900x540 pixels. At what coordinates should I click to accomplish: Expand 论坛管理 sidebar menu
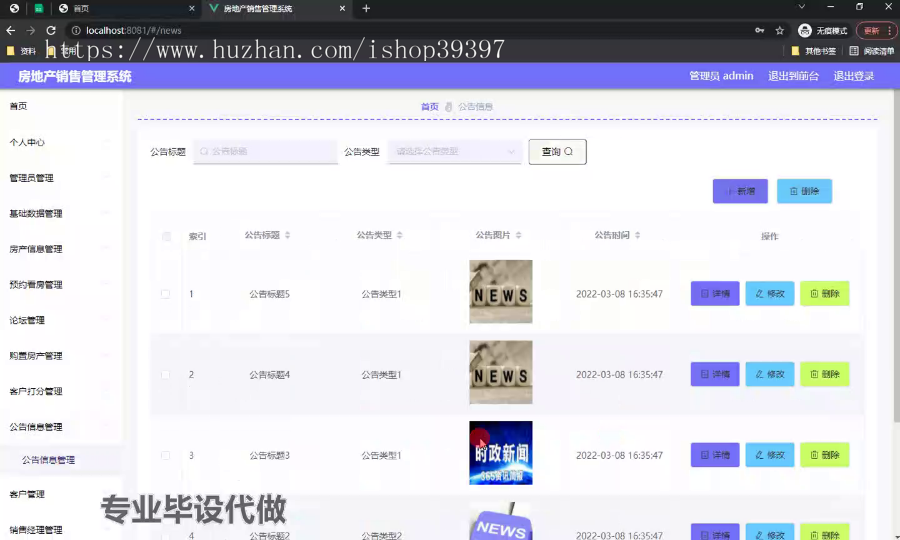pyautogui.click(x=60, y=320)
